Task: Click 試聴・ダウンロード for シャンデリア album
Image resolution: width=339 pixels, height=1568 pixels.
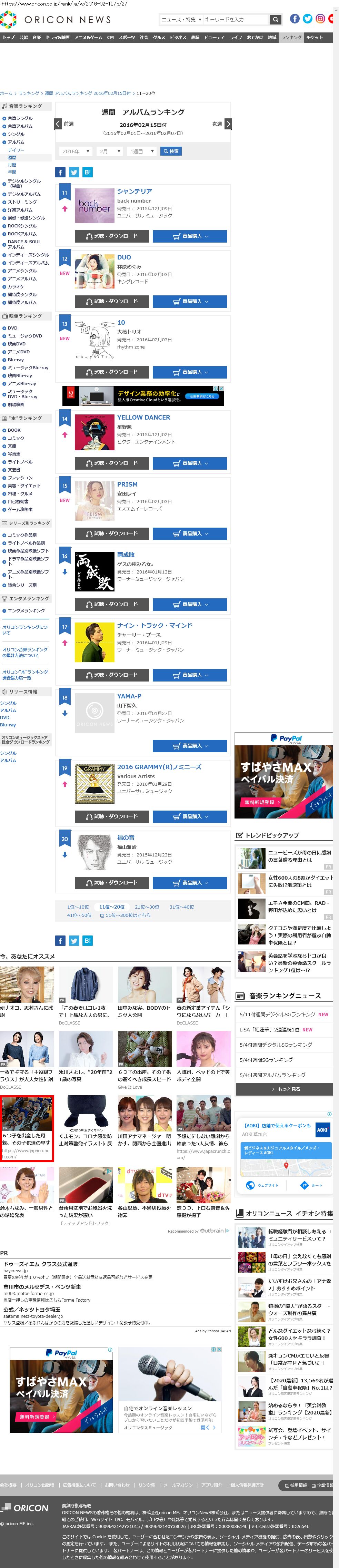Action: tap(112, 236)
